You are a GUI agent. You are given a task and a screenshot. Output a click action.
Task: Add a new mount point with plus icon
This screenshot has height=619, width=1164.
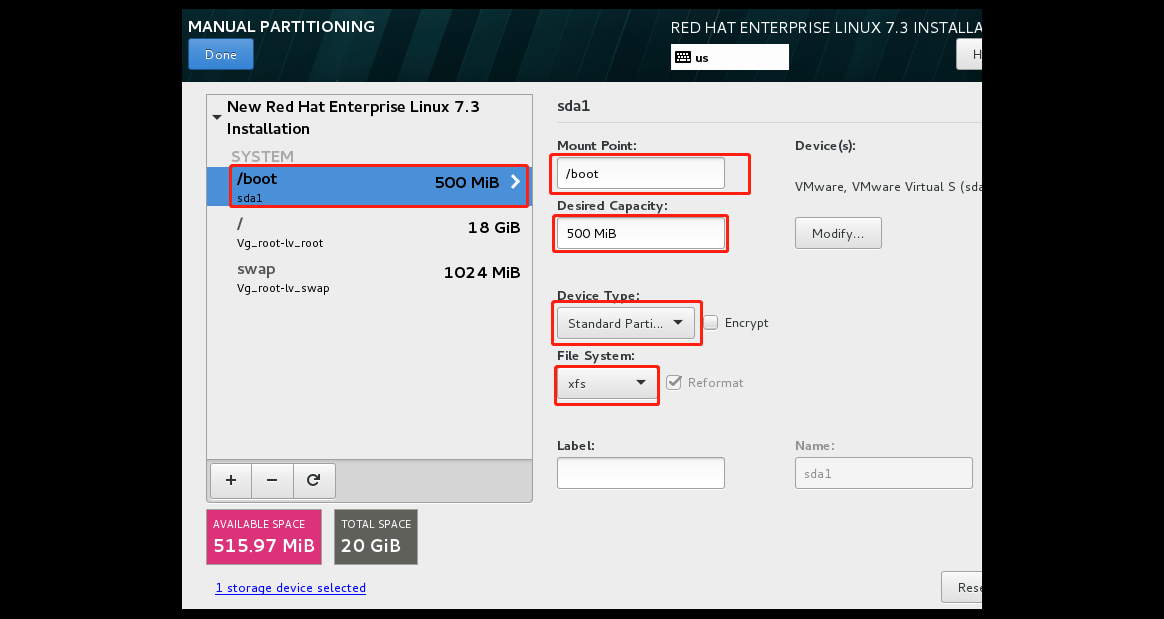[231, 480]
